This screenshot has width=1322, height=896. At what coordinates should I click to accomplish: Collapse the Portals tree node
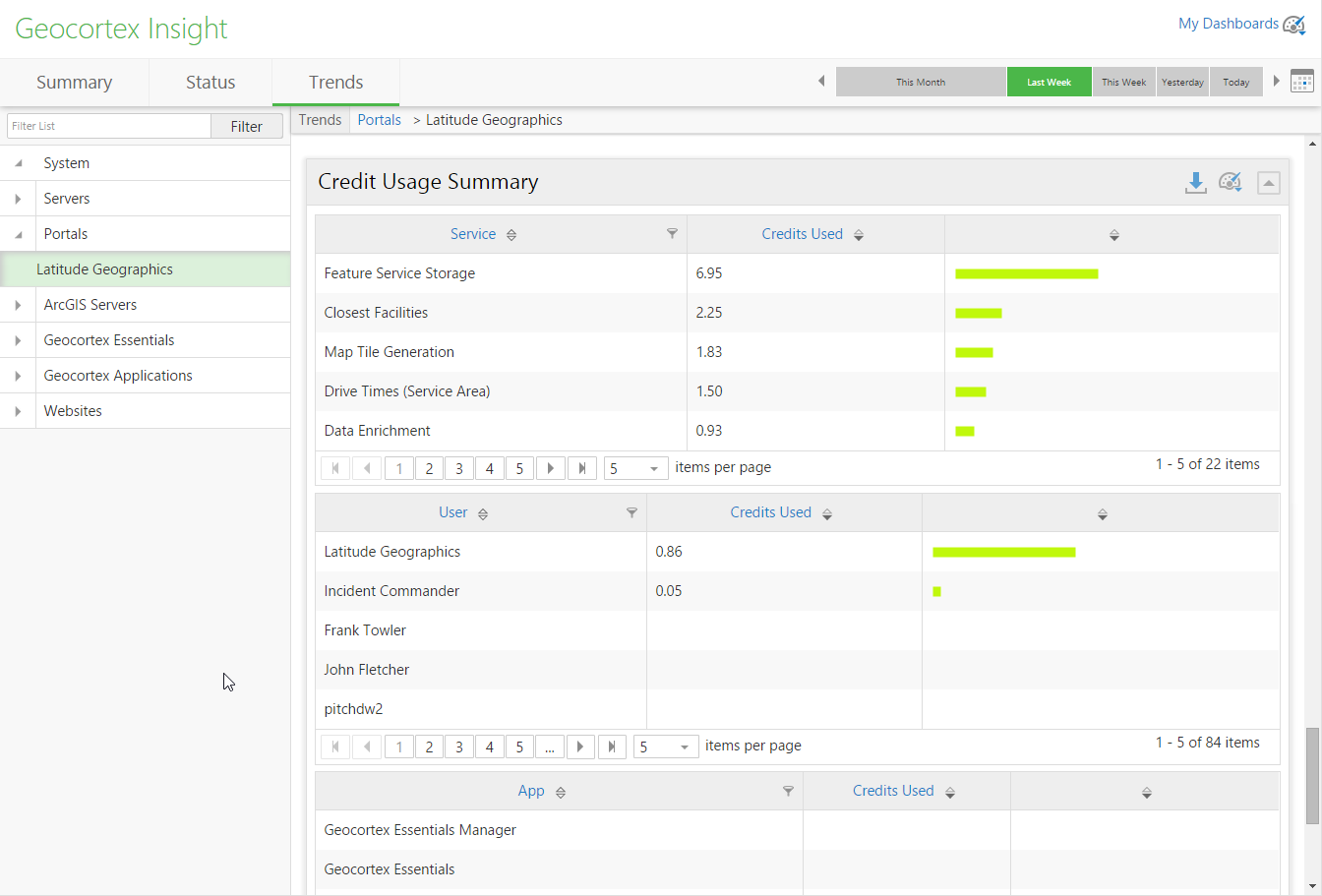pyautogui.click(x=19, y=234)
